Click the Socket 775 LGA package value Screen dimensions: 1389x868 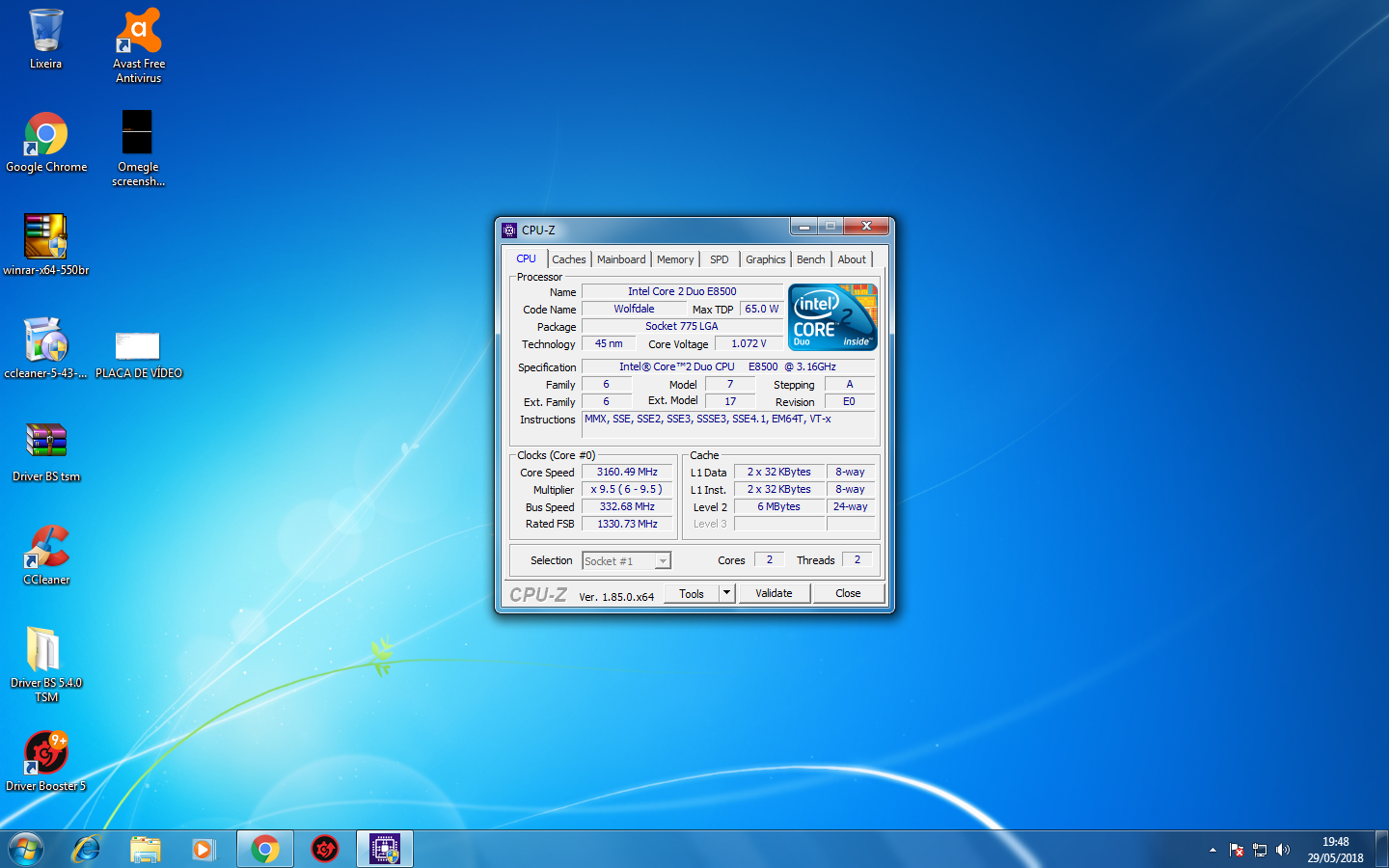click(x=682, y=326)
